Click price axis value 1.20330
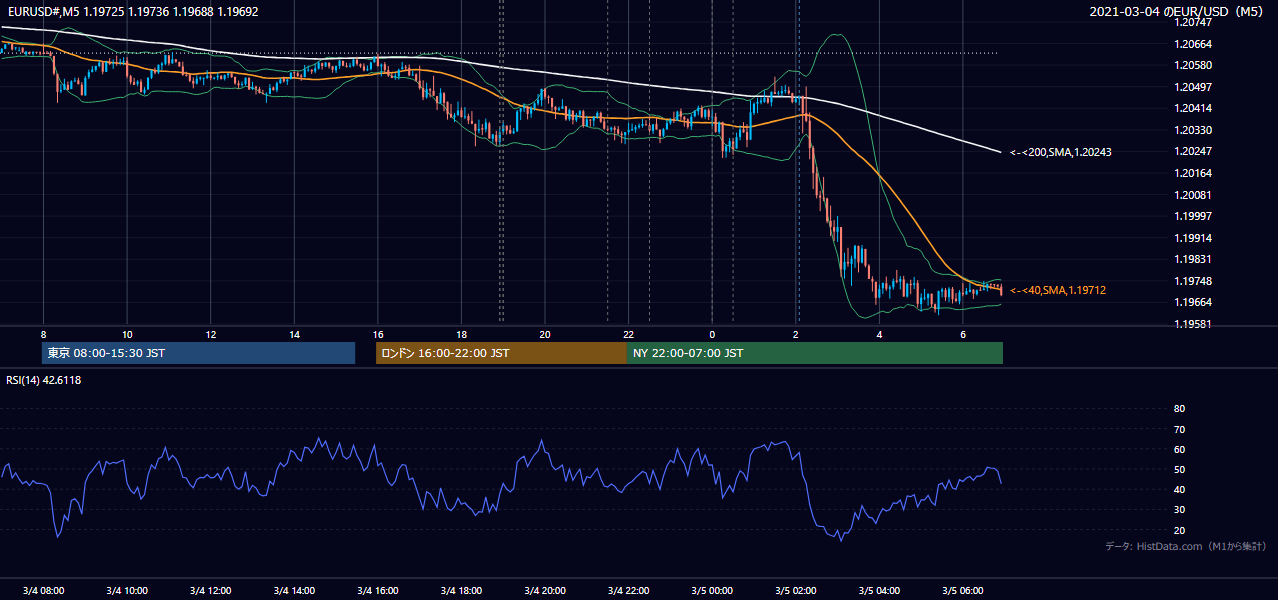 point(1192,130)
